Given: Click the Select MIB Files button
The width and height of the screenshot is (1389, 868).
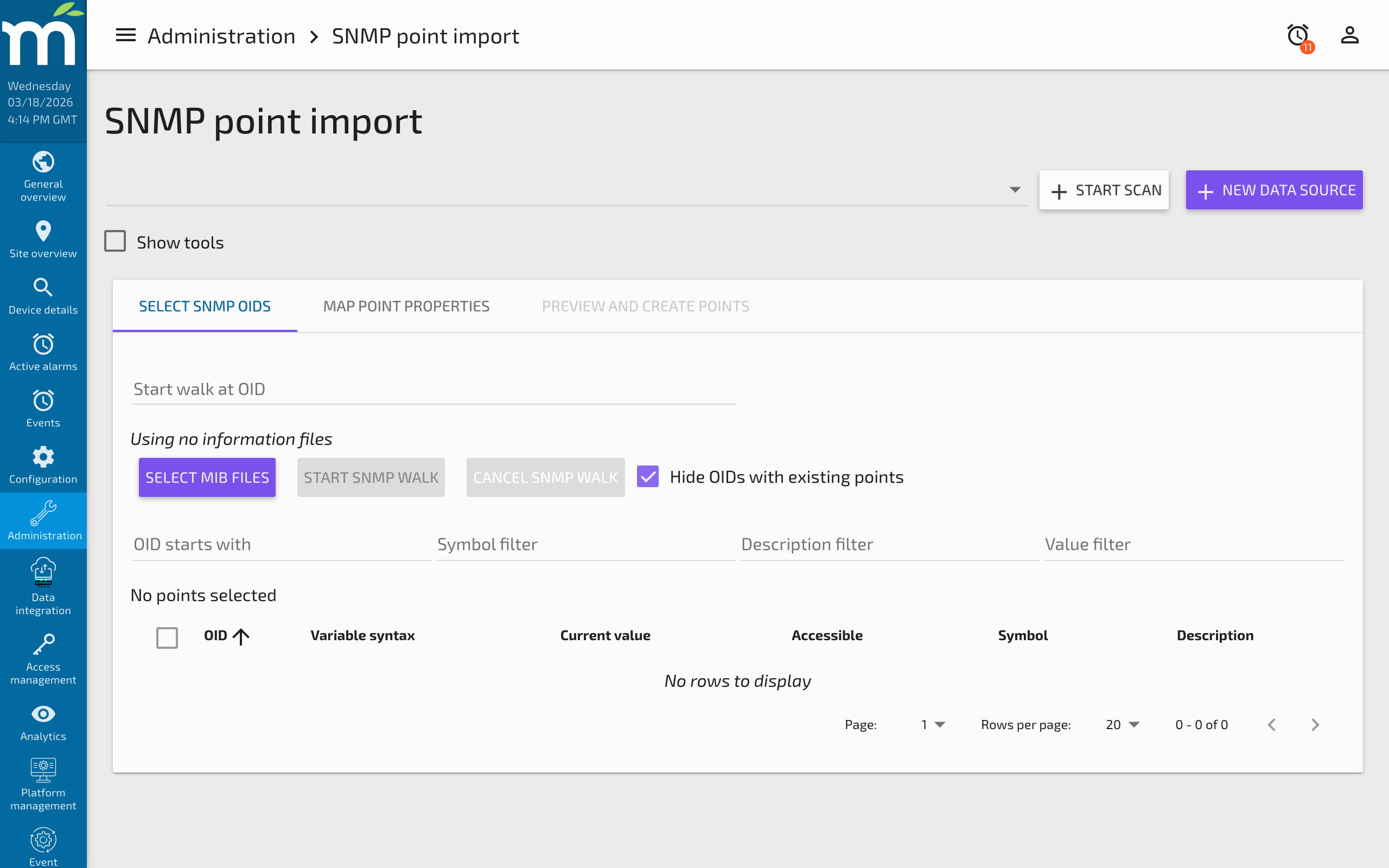Looking at the screenshot, I should (x=207, y=477).
